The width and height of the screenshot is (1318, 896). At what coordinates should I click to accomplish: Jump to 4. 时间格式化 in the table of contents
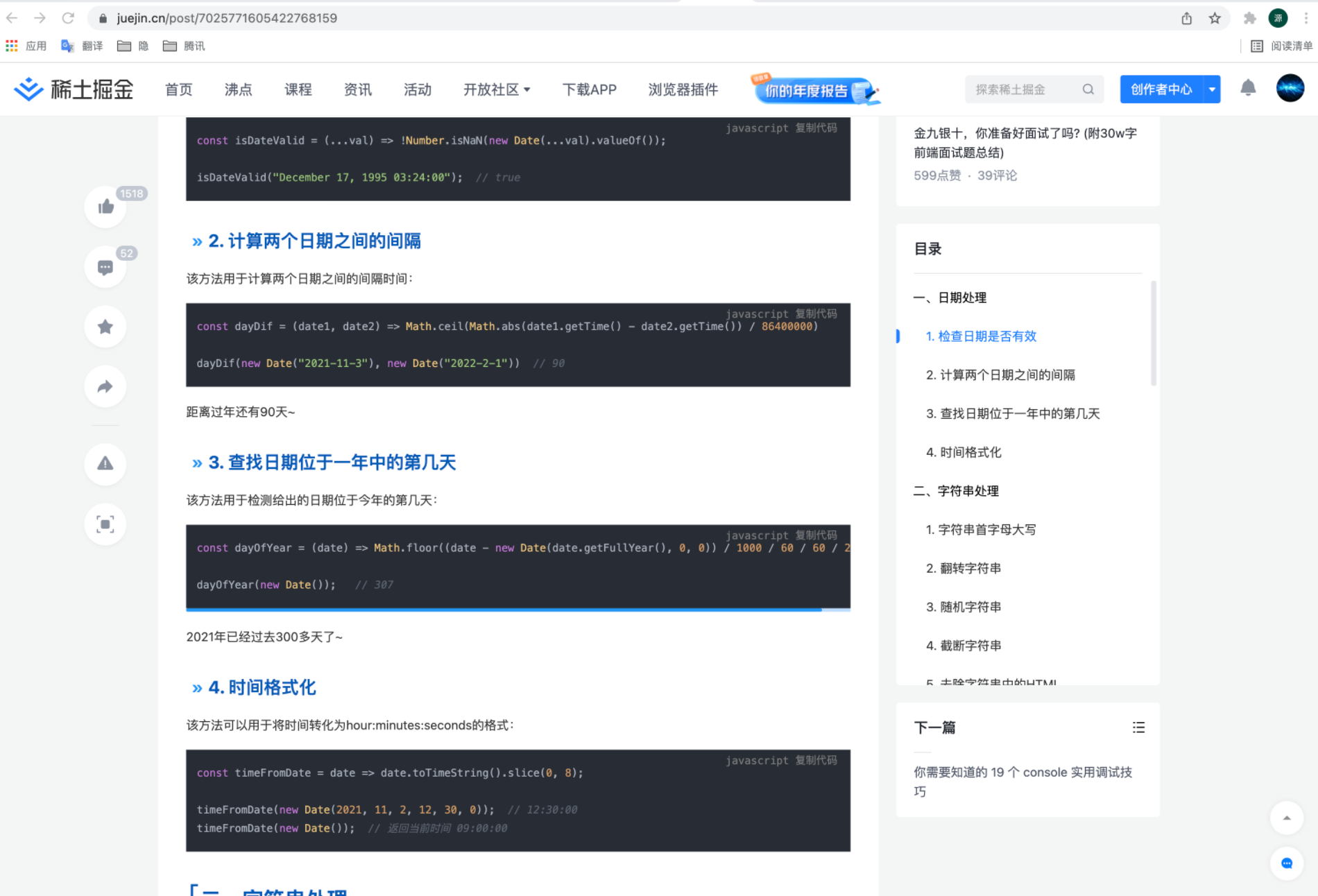964,452
